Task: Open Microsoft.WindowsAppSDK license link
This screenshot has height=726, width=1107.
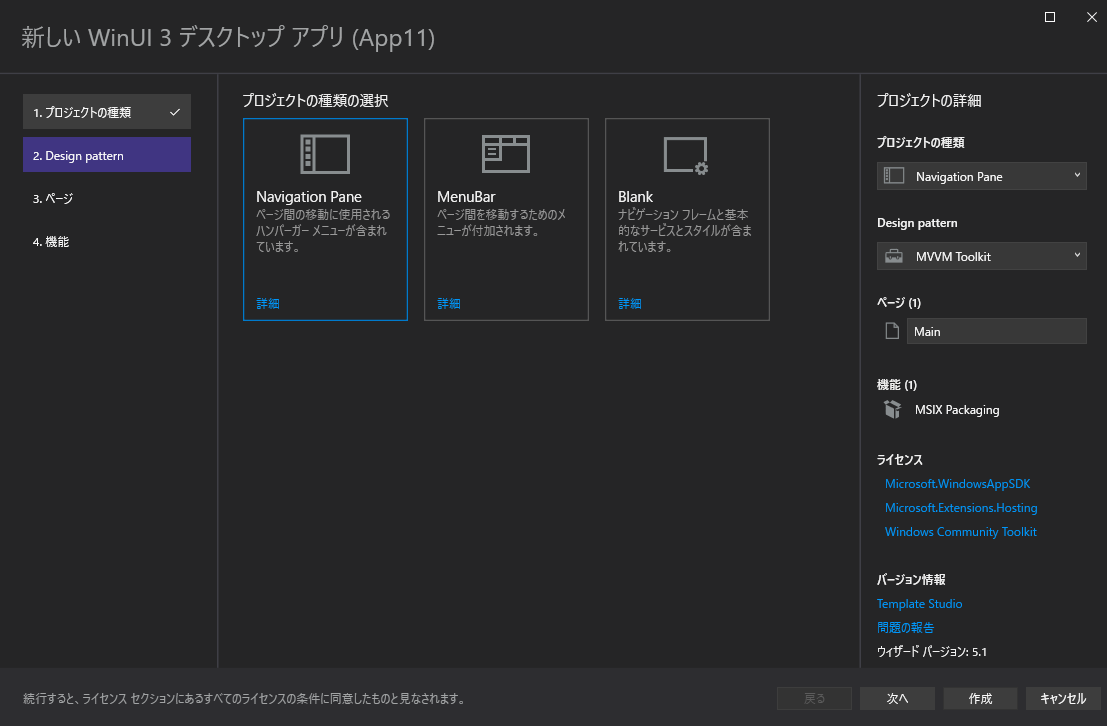Action: point(957,484)
